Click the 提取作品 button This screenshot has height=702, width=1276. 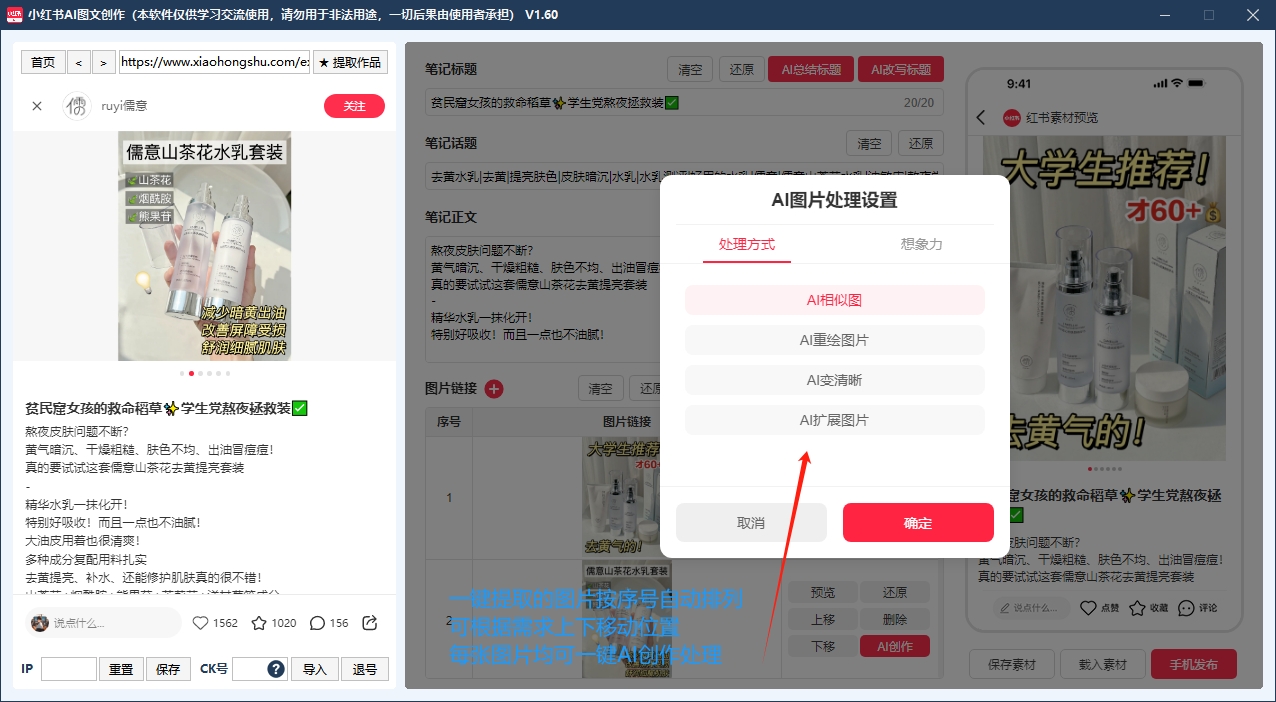(x=350, y=62)
